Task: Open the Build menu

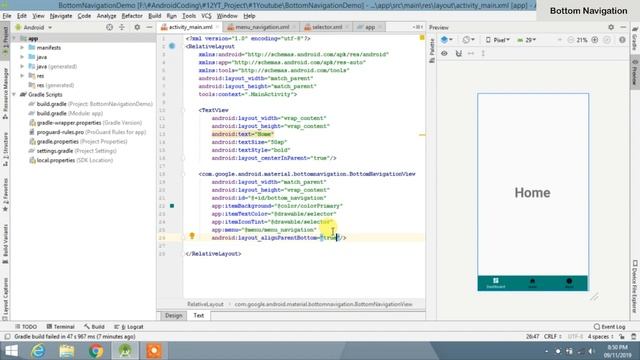Action: [x=154, y=16]
